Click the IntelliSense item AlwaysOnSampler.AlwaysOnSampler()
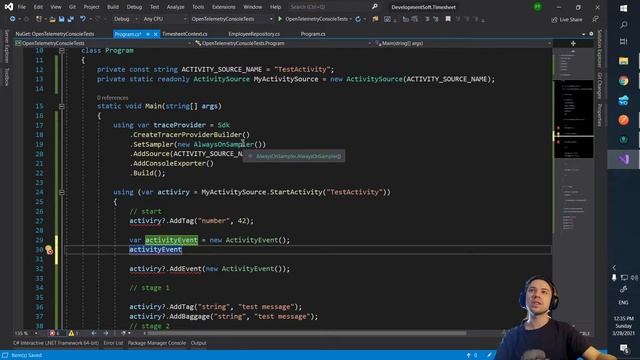Image resolution: width=640 pixels, height=360 pixels. click(294, 156)
